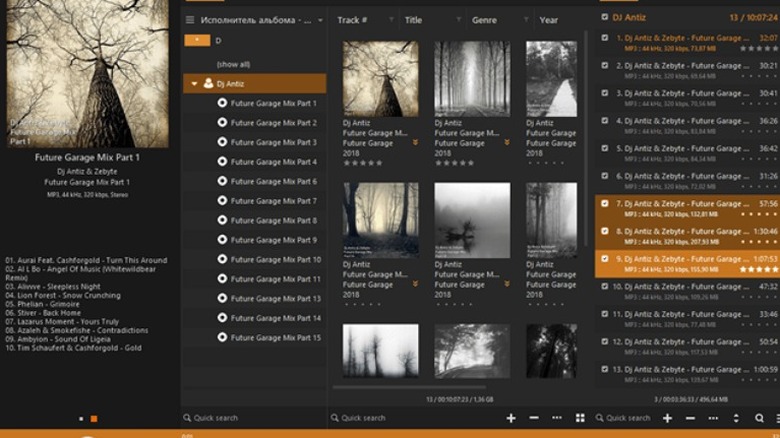Viewport: 780px width, 438px height.
Task: Click the (show all) link in artist list
Action: click(x=233, y=64)
